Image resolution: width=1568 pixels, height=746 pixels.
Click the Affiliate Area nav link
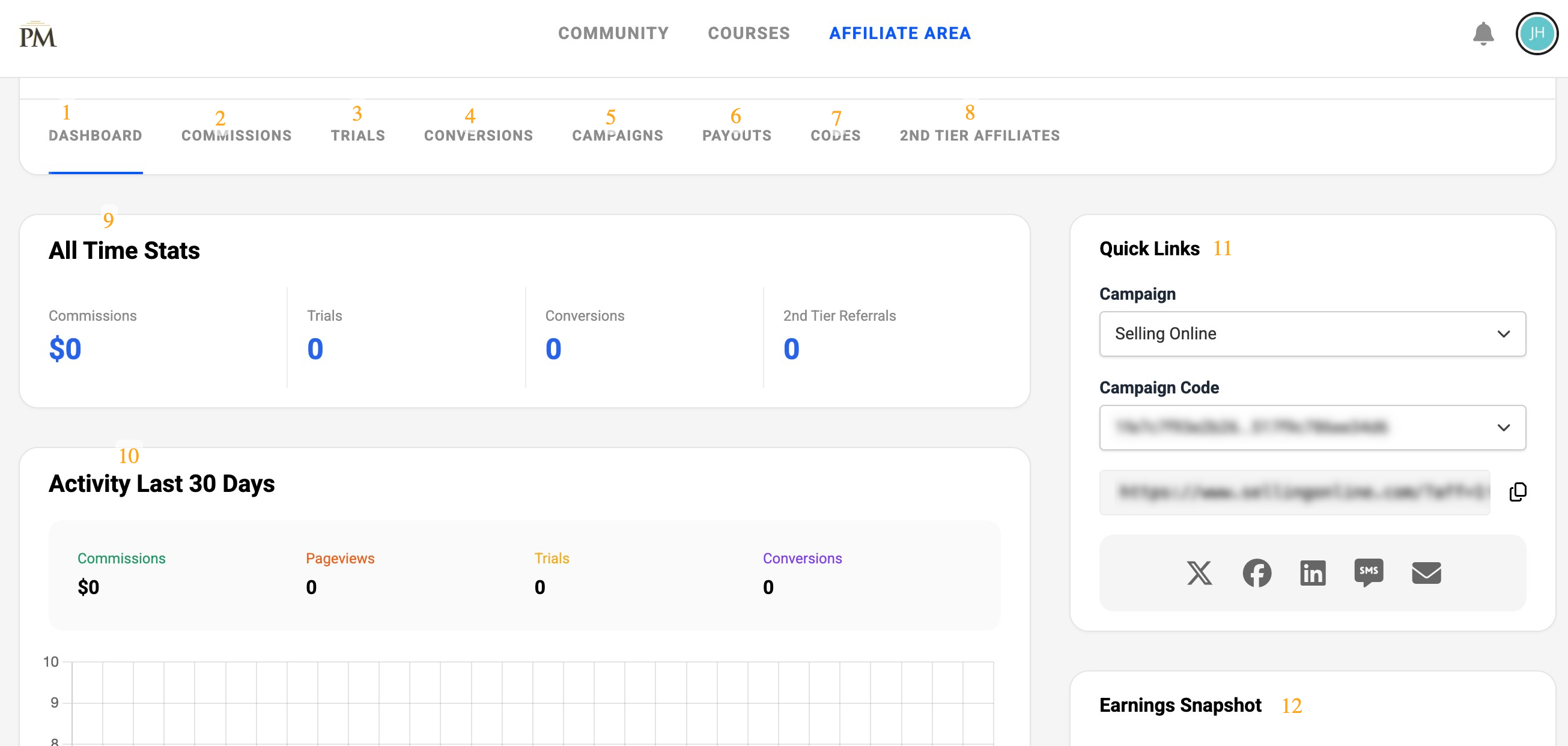[x=900, y=33]
